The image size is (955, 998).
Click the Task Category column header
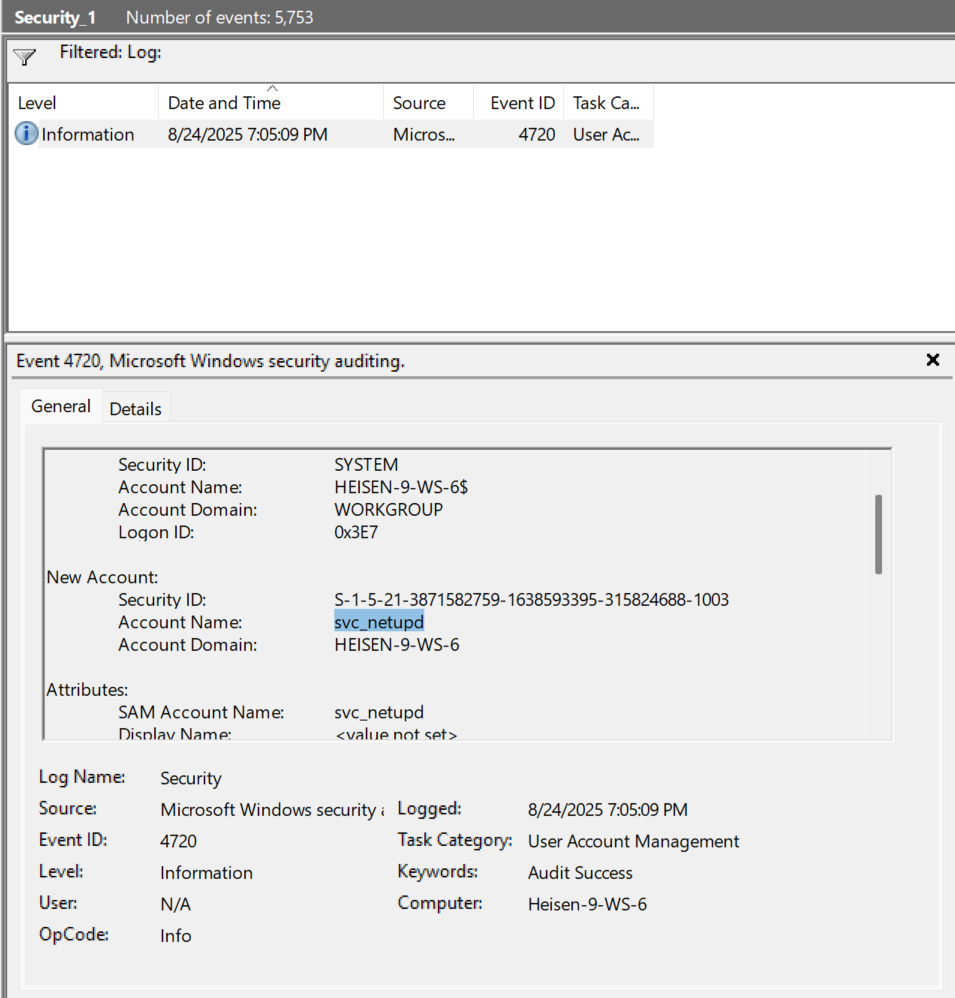(606, 103)
